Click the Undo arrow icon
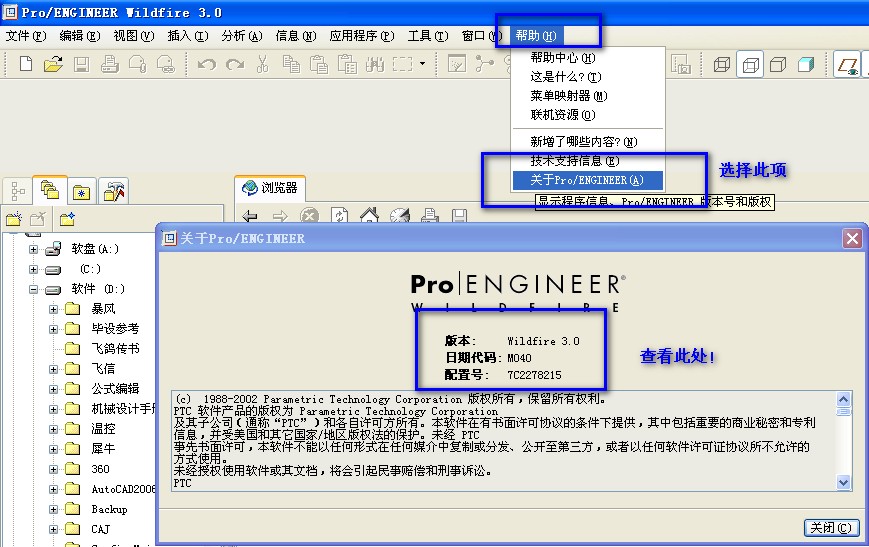 [207, 65]
